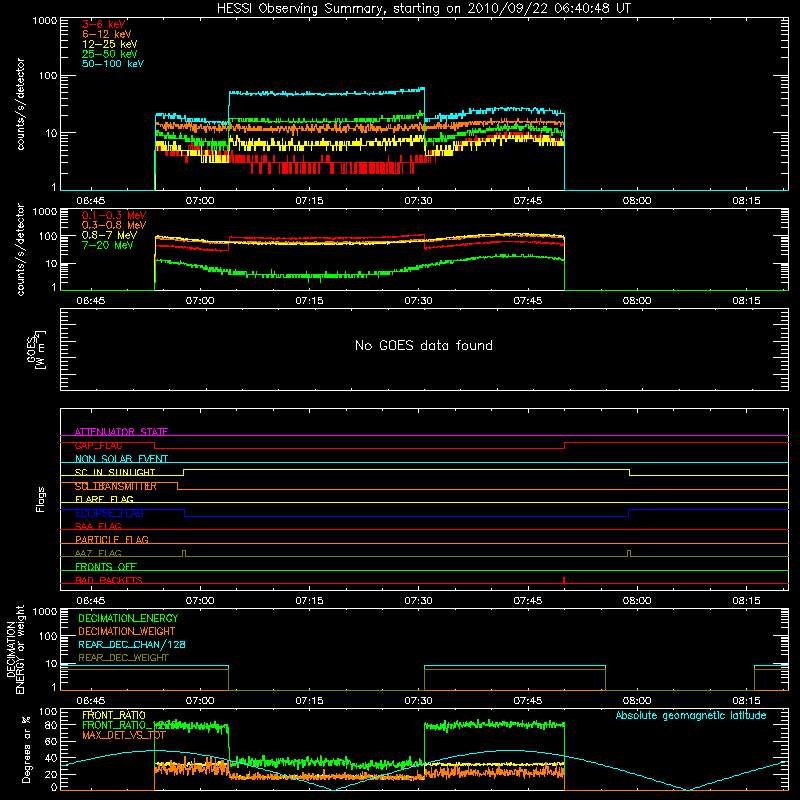The image size is (800, 800).
Task: Click the 7-20 MeV legend label
Action: 107,245
